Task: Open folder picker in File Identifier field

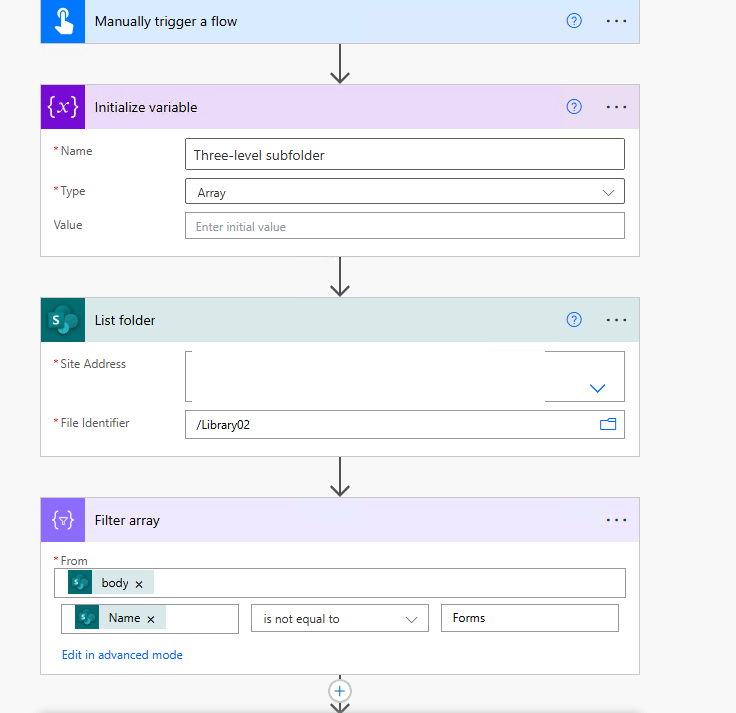Action: pos(608,424)
